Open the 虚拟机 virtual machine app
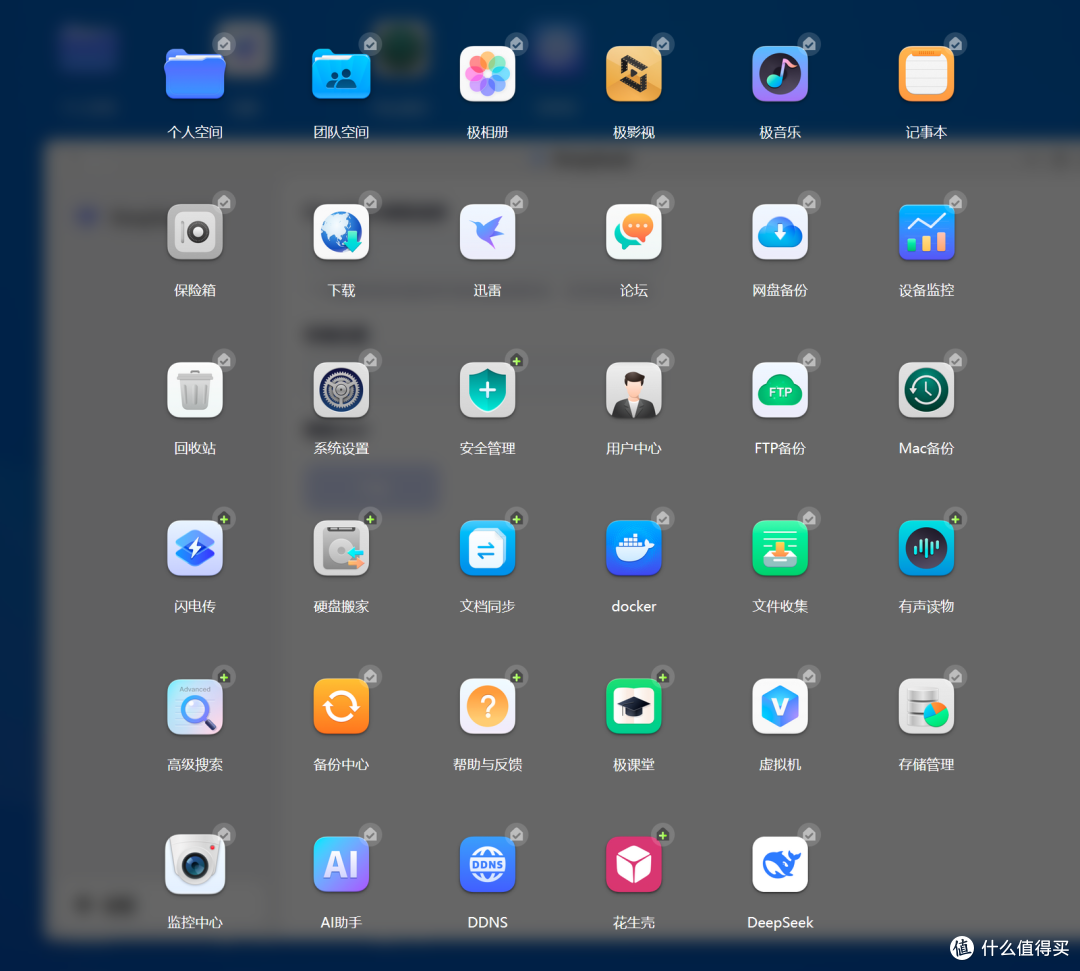1080x971 pixels. (780, 707)
